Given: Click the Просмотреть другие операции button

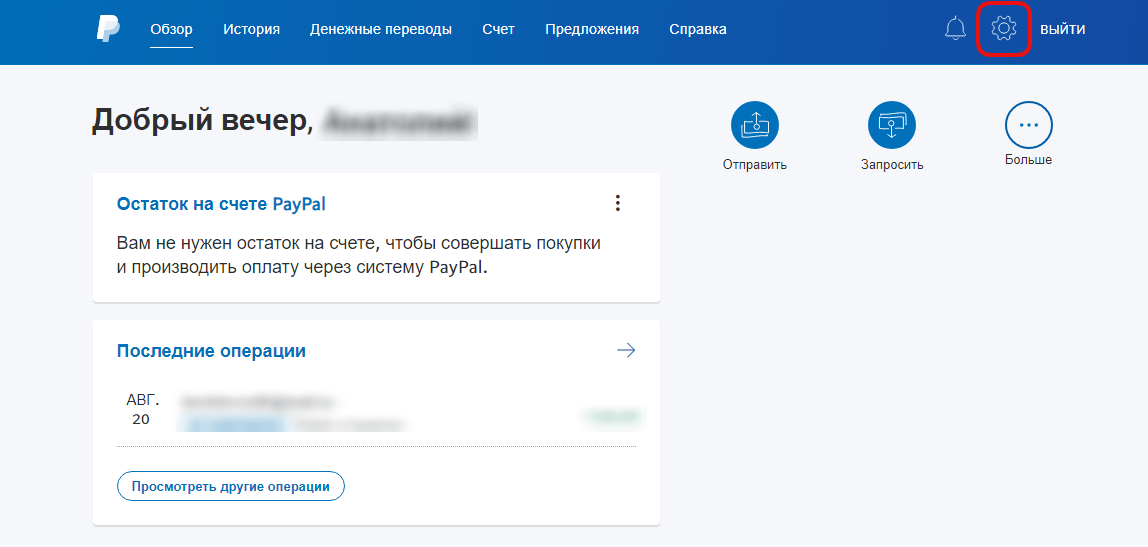Looking at the screenshot, I should point(231,486).
